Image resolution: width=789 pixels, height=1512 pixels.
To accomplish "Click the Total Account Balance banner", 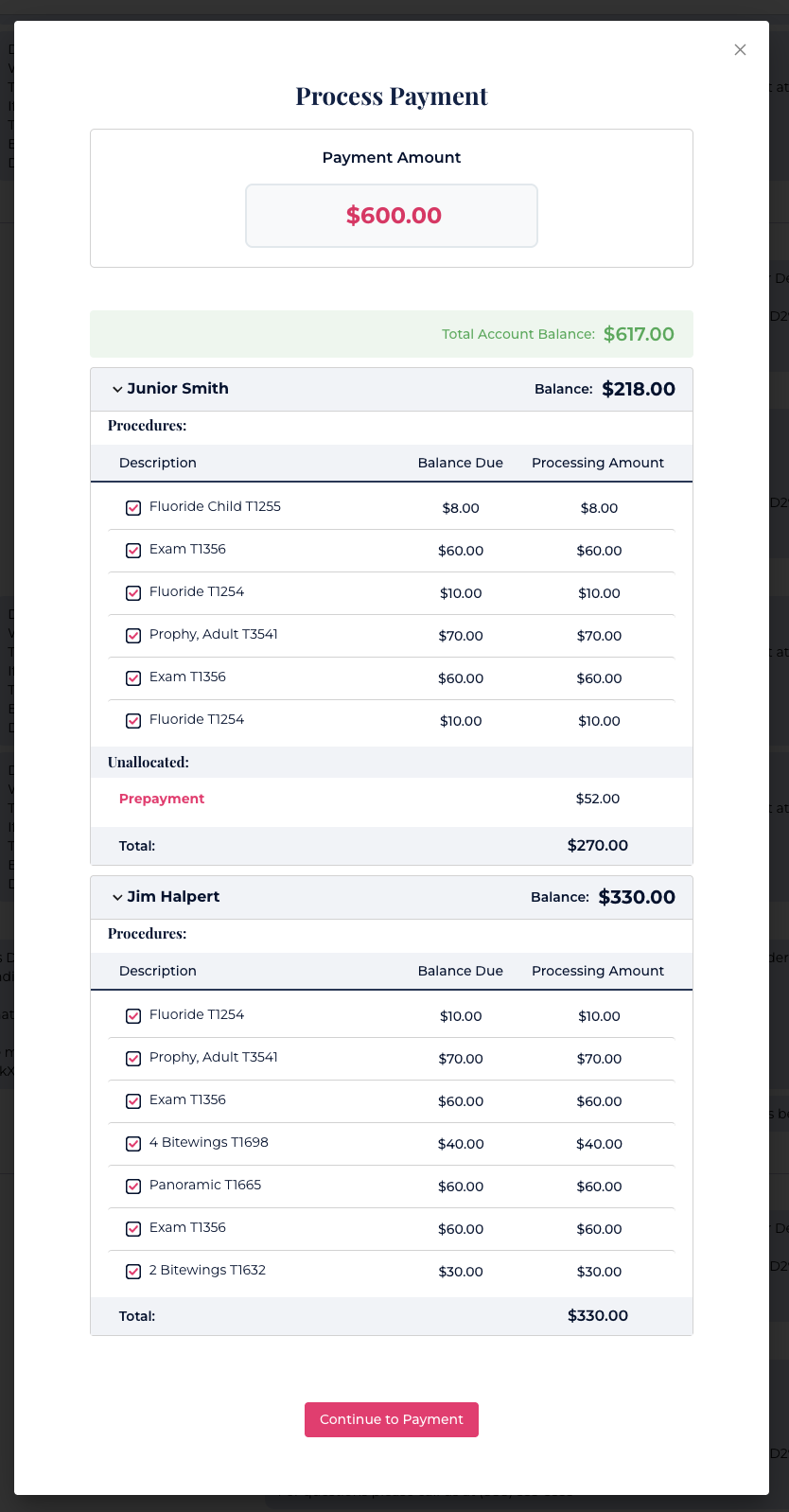I will pos(392,334).
